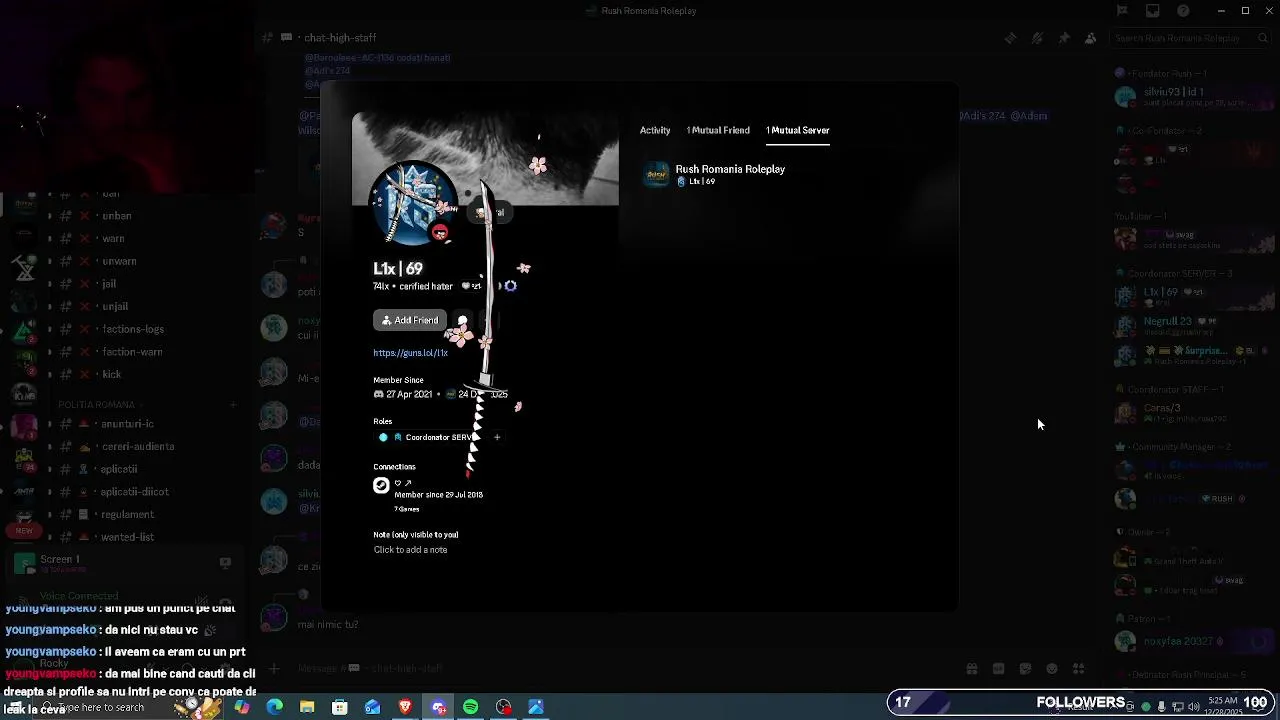Image resolution: width=1280 pixels, height=720 pixels.
Task: Open the unjail channel
Action: [115, 307]
